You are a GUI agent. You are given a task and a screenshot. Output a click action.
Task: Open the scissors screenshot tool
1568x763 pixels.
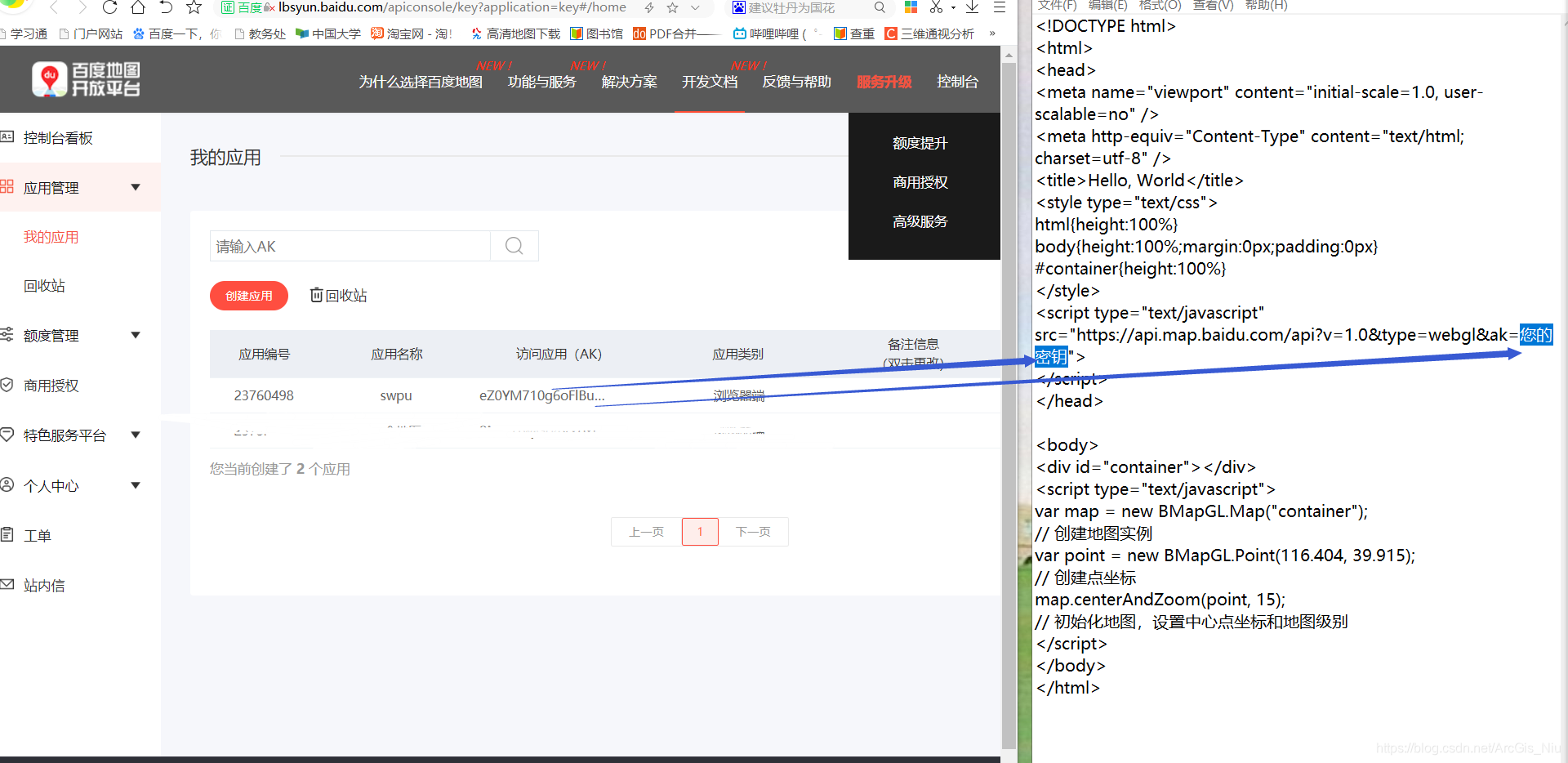point(936,7)
